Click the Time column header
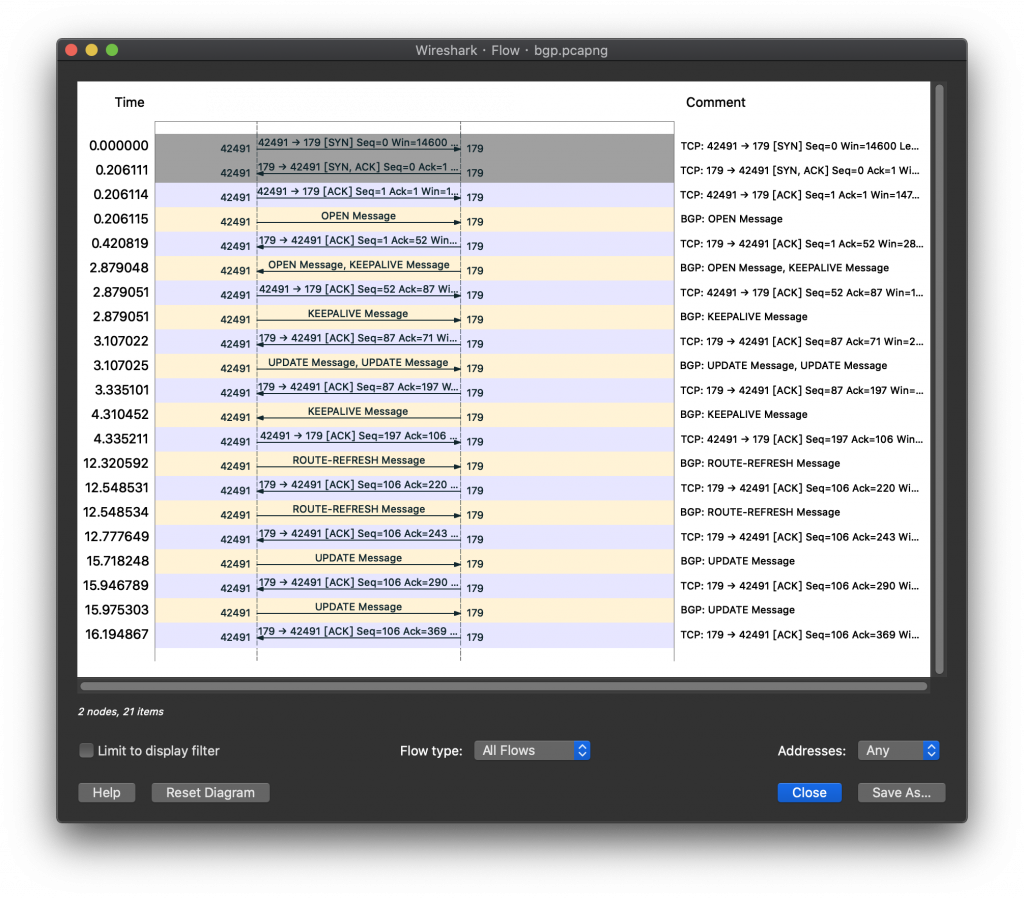This screenshot has width=1024, height=898. coord(129,103)
